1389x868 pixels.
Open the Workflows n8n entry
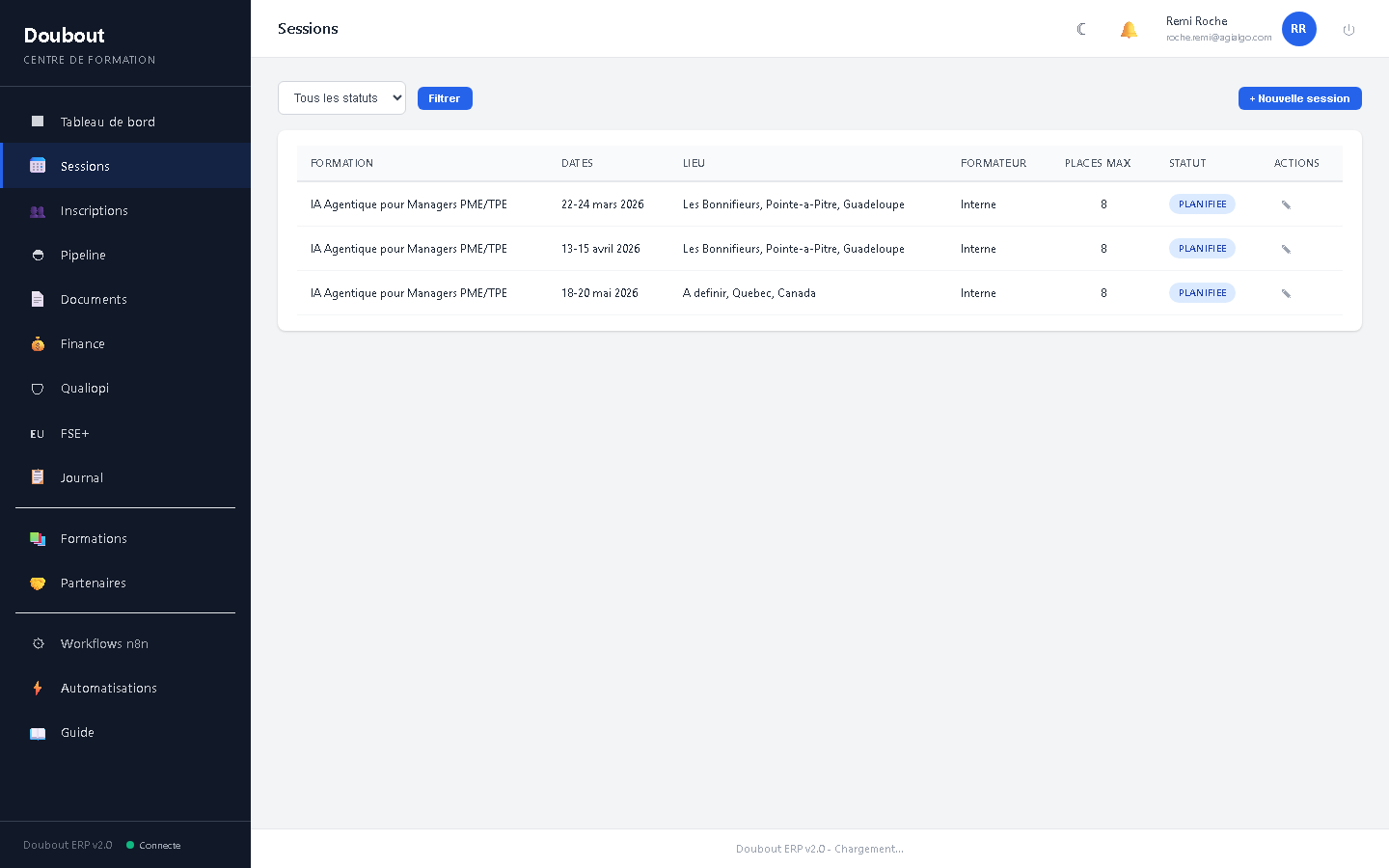pyautogui.click(x=104, y=644)
